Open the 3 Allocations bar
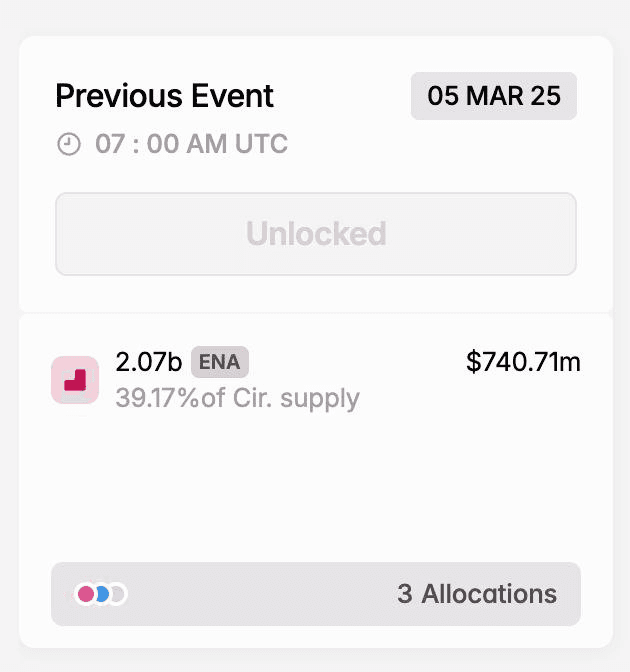 [316, 594]
